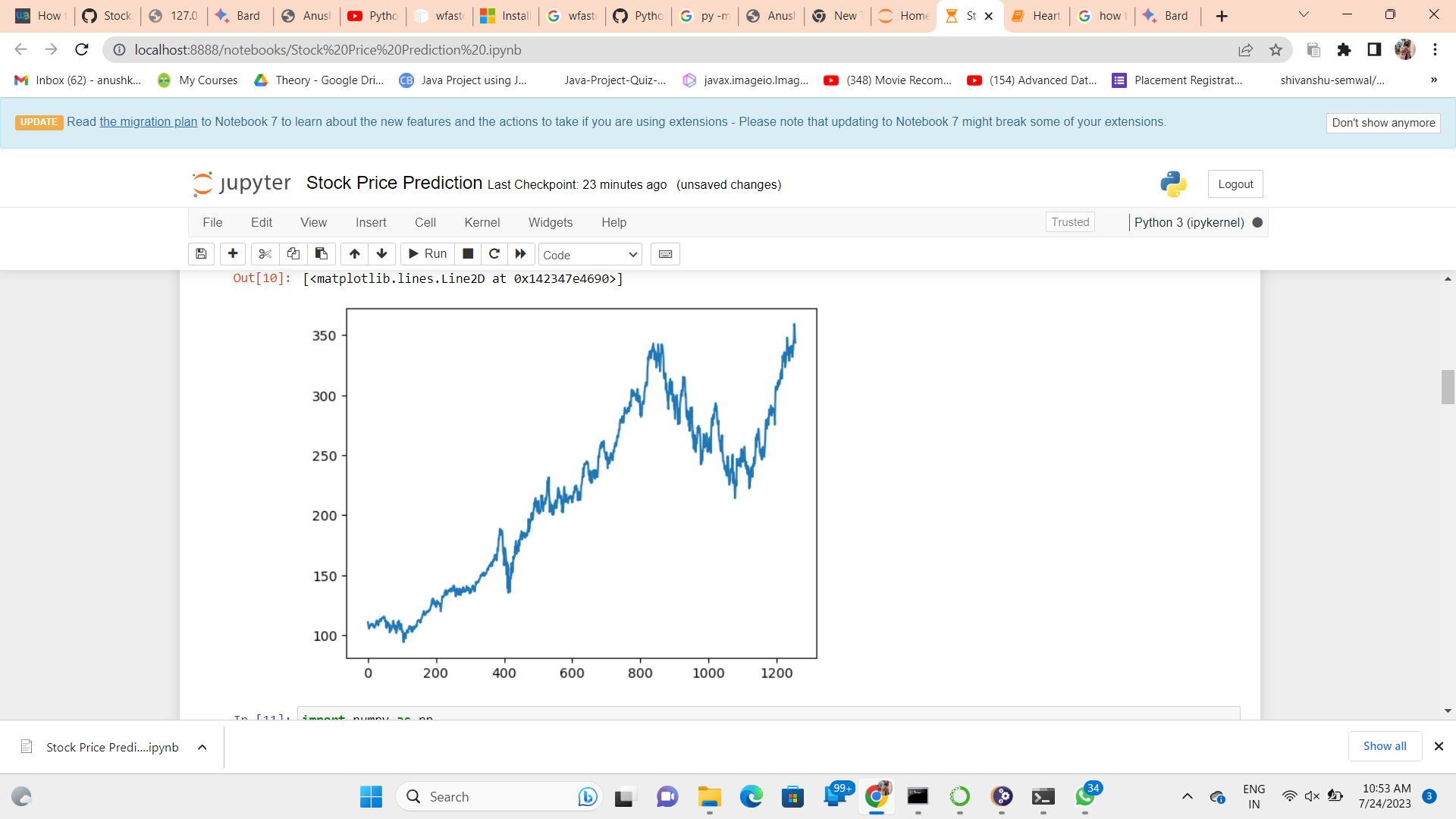Click the Don't show anymore button
This screenshot has height=819, width=1456.
pyautogui.click(x=1382, y=123)
